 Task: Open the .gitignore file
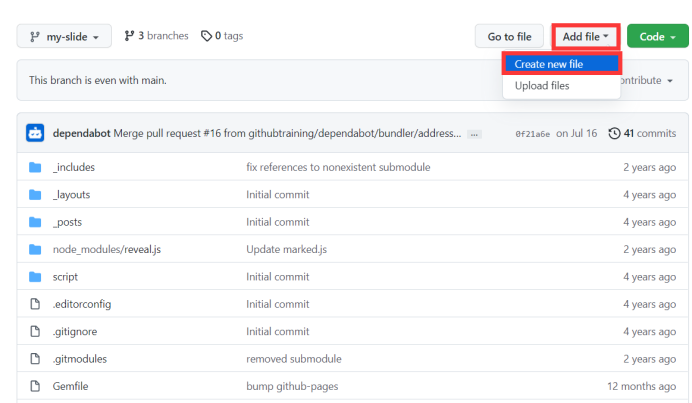pos(75,331)
